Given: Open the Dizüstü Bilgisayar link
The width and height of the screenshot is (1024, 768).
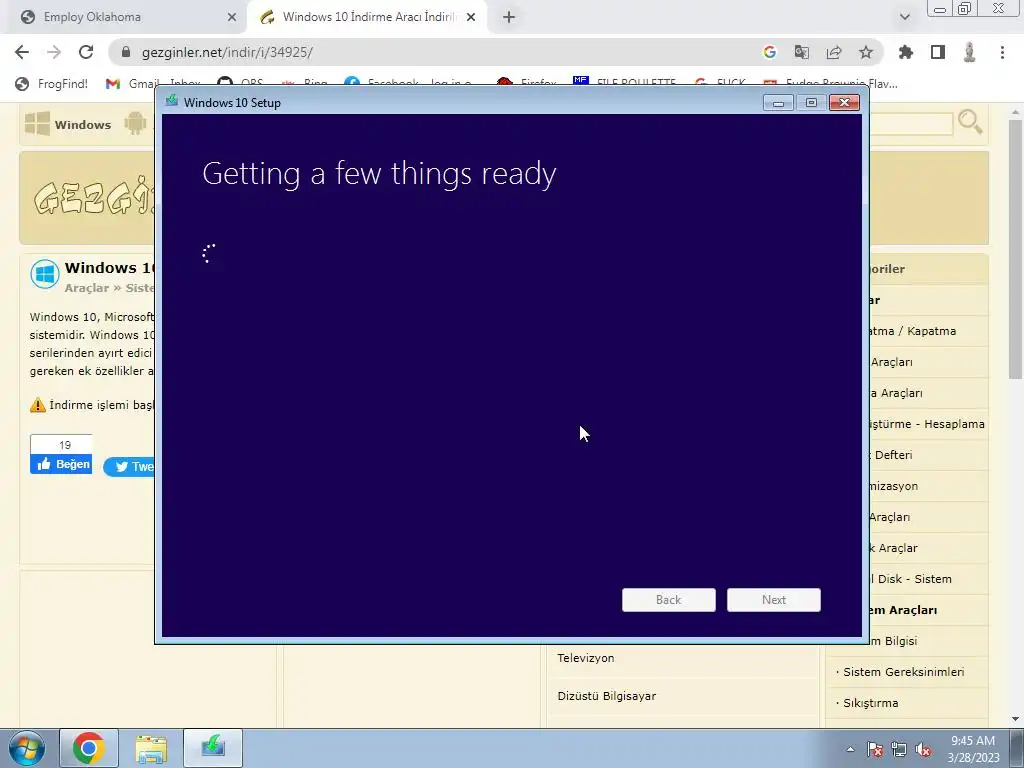Looking at the screenshot, I should click(x=607, y=696).
